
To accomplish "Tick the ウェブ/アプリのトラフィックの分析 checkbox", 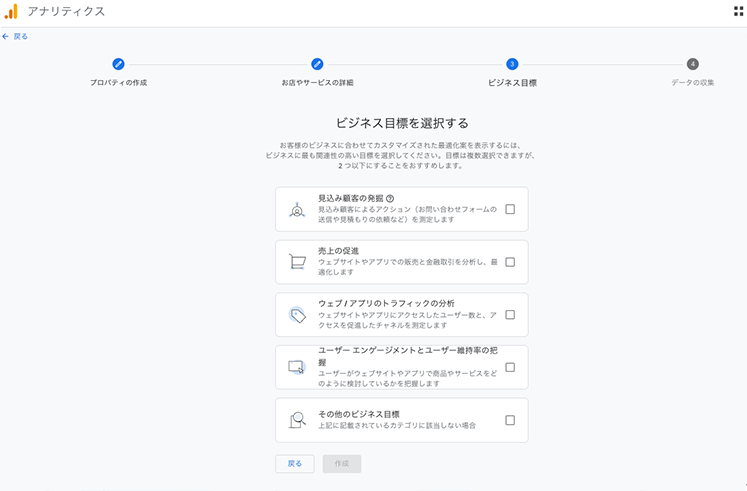I will point(510,315).
